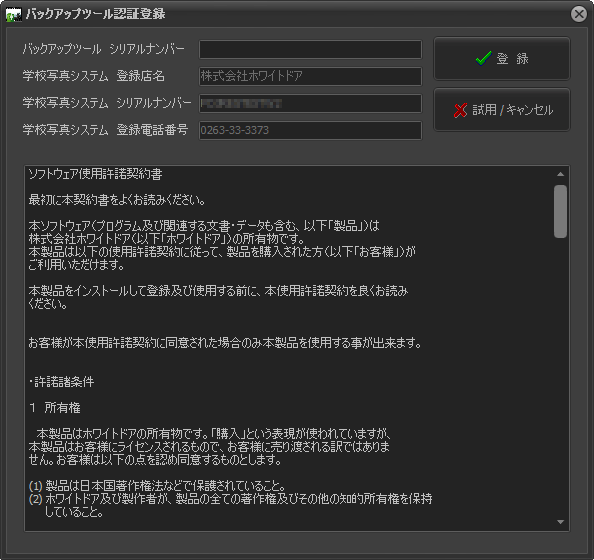594x560 pixels.
Task: Click the phone number field showing 0263-33-3373
Action: tap(310, 130)
